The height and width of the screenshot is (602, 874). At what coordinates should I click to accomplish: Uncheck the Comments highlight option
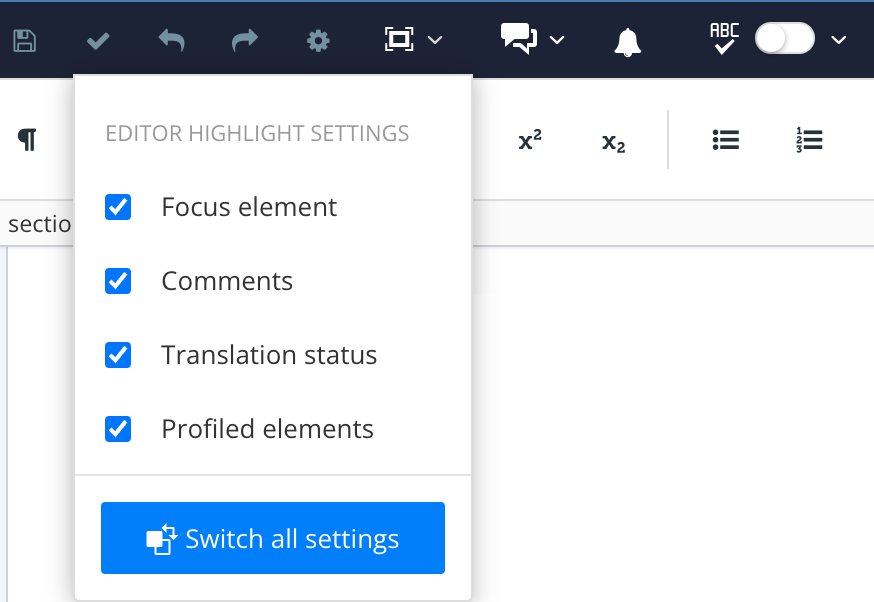click(118, 281)
